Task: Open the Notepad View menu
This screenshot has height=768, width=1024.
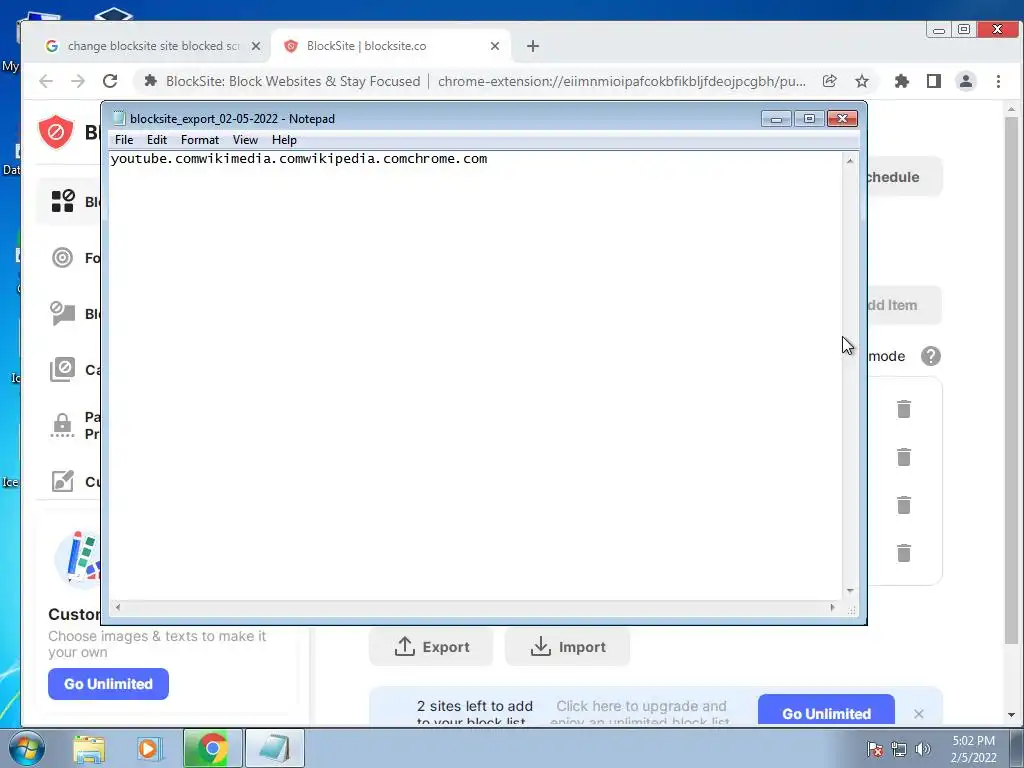Action: (x=245, y=140)
